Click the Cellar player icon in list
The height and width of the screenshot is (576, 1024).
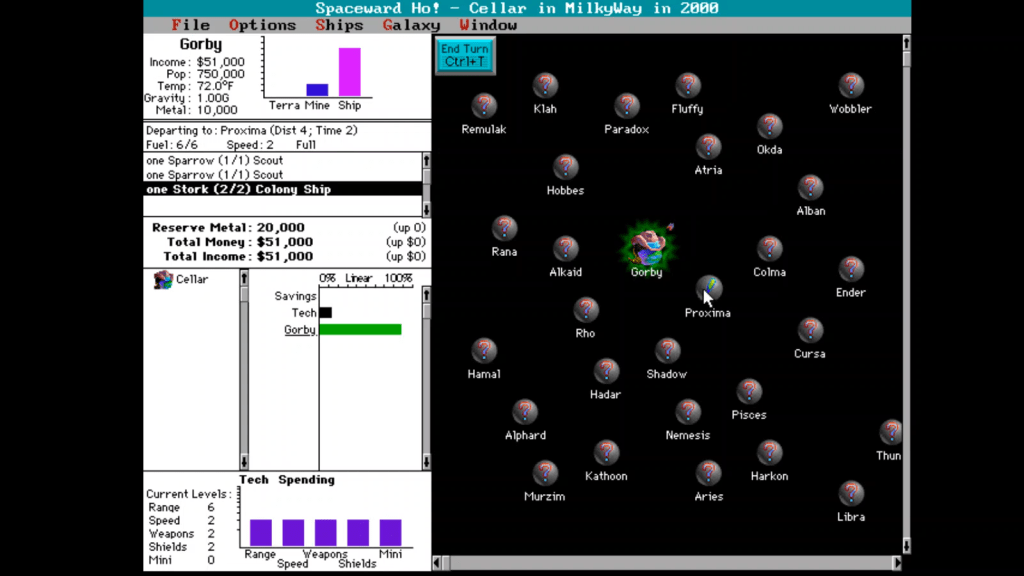point(163,280)
